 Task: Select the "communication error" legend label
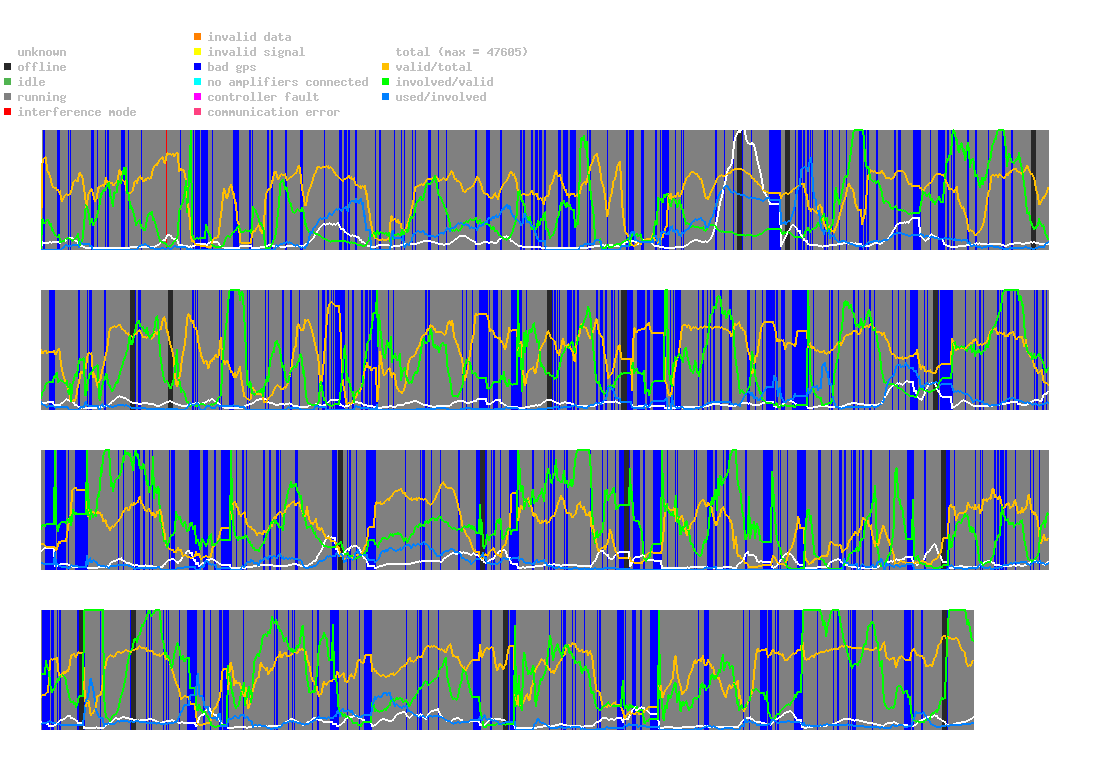point(274,112)
